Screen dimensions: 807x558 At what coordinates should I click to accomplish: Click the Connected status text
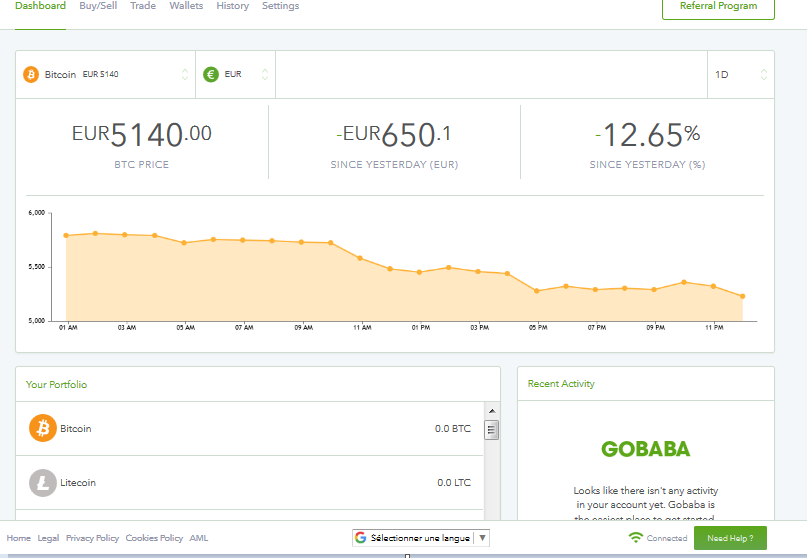[x=667, y=538]
